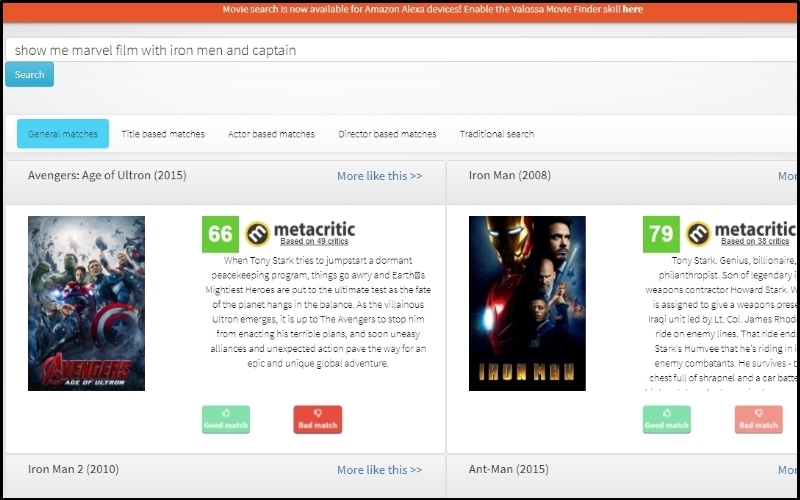The height and width of the screenshot is (500, 800).
Task: Mark Age of Ultron as Bad match
Action: point(318,419)
